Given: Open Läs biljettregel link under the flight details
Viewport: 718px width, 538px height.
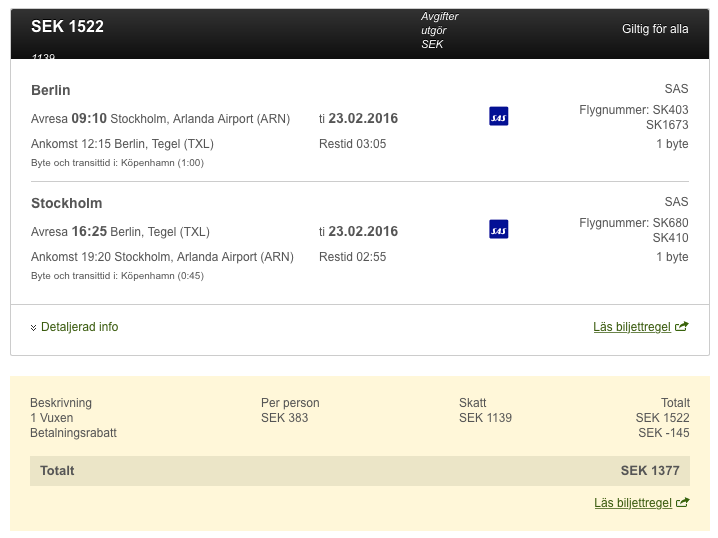Looking at the screenshot, I should (x=632, y=327).
